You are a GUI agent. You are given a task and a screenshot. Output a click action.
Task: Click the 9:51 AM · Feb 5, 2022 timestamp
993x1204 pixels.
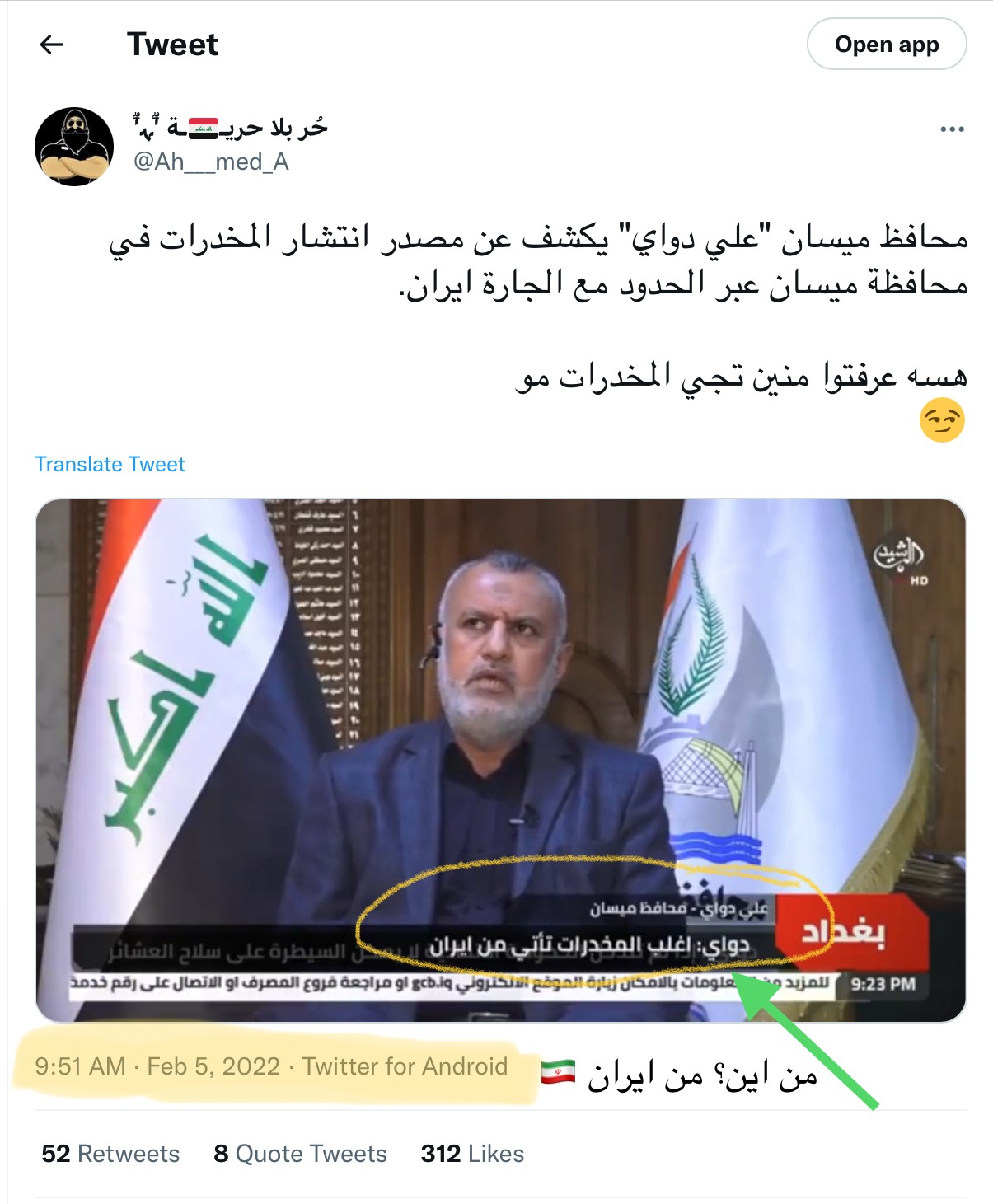(157, 1066)
